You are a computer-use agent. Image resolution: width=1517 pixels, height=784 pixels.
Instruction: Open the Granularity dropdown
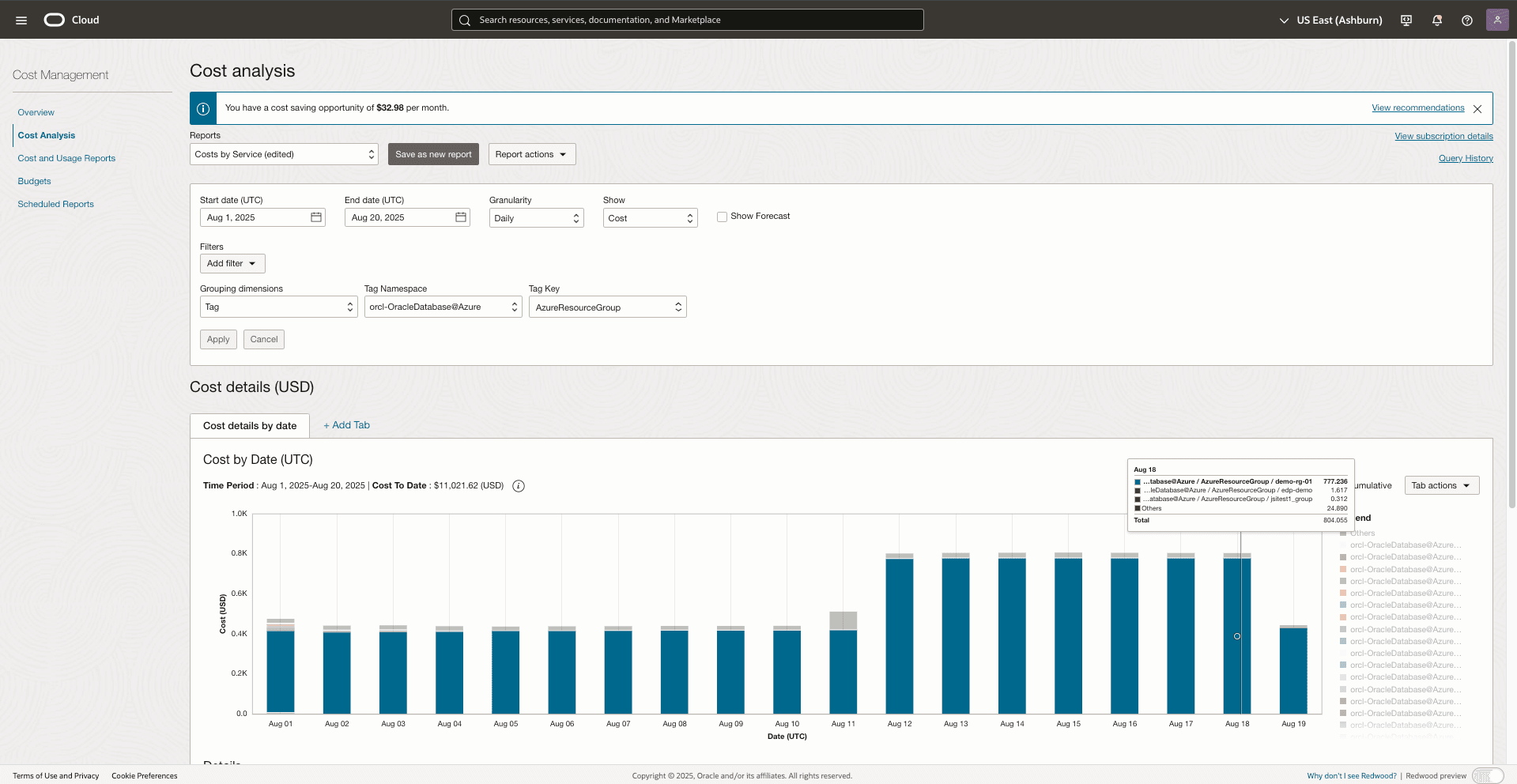[x=537, y=218]
